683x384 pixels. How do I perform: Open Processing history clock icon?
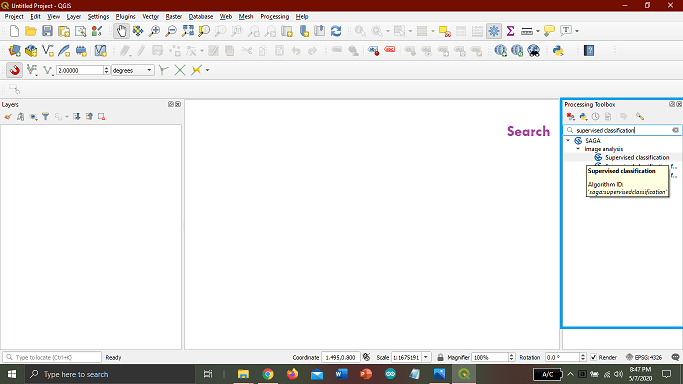[x=595, y=117]
